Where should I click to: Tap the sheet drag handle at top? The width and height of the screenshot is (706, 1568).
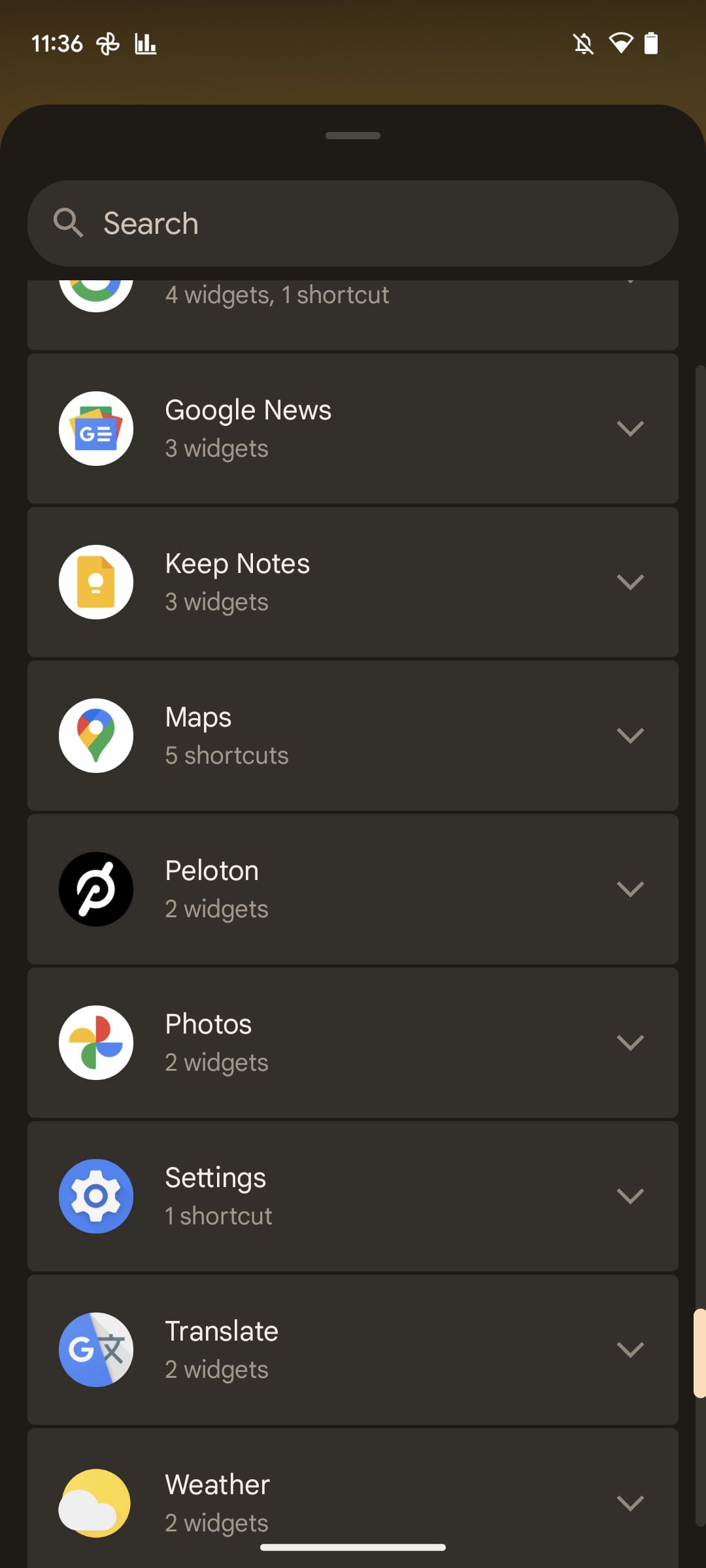click(353, 136)
